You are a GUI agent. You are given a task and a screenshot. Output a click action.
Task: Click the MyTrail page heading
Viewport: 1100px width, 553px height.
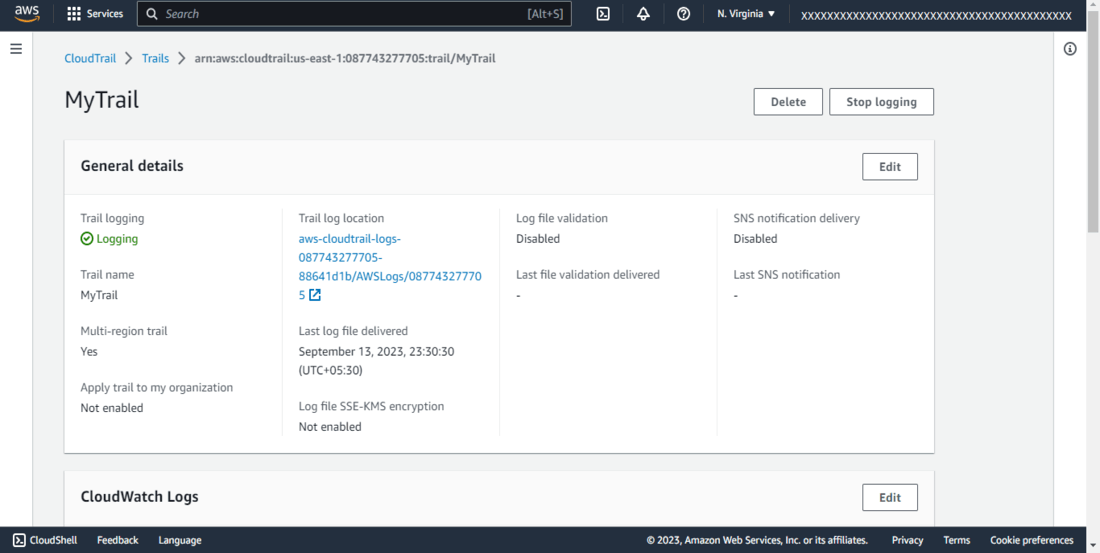click(102, 100)
